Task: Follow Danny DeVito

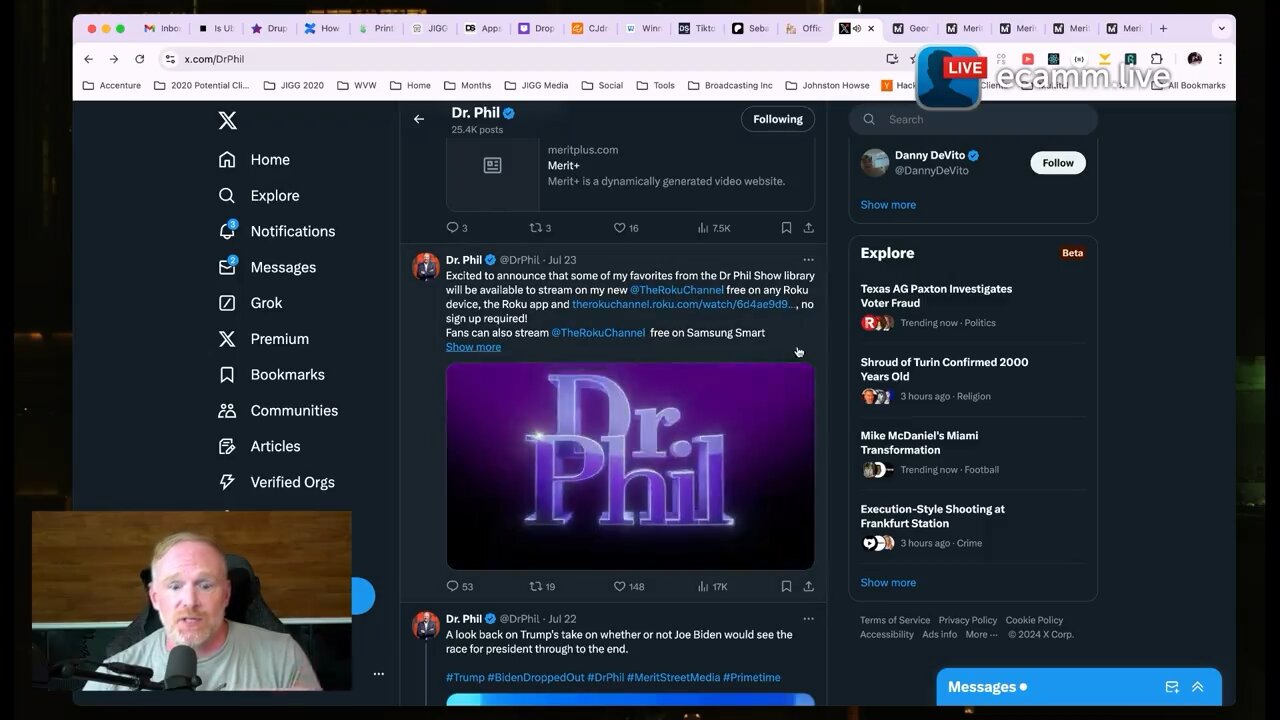Action: click(1058, 163)
